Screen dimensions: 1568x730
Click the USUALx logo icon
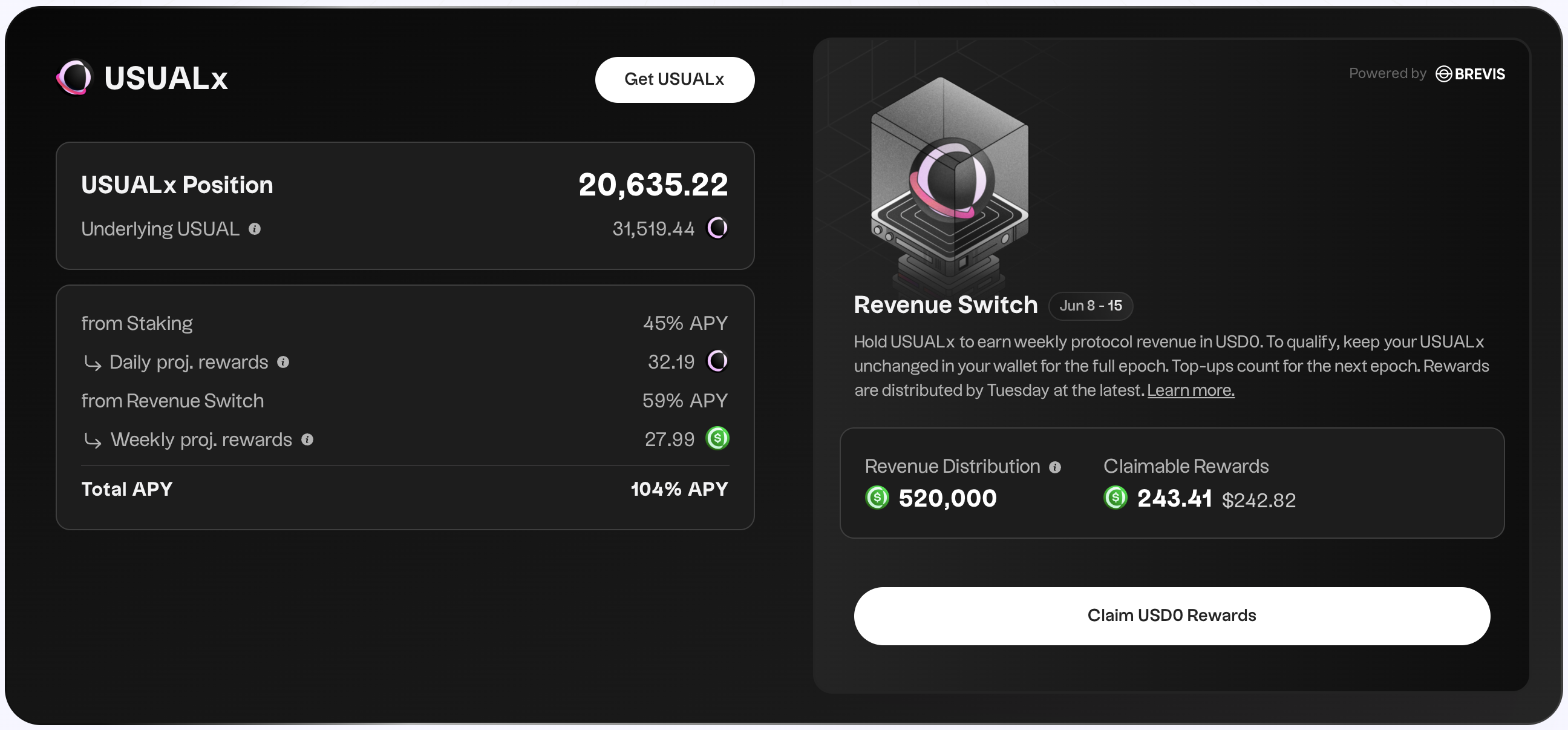(x=74, y=77)
